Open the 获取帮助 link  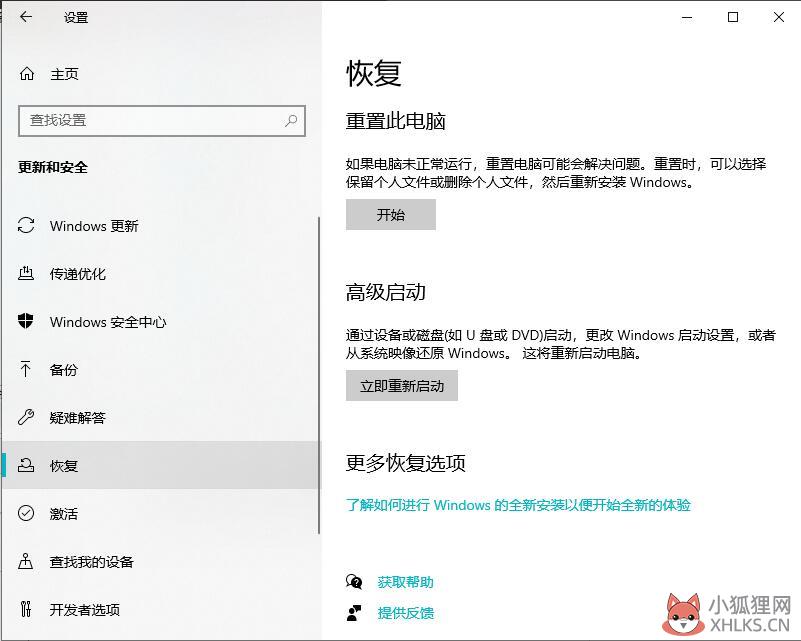click(x=405, y=582)
